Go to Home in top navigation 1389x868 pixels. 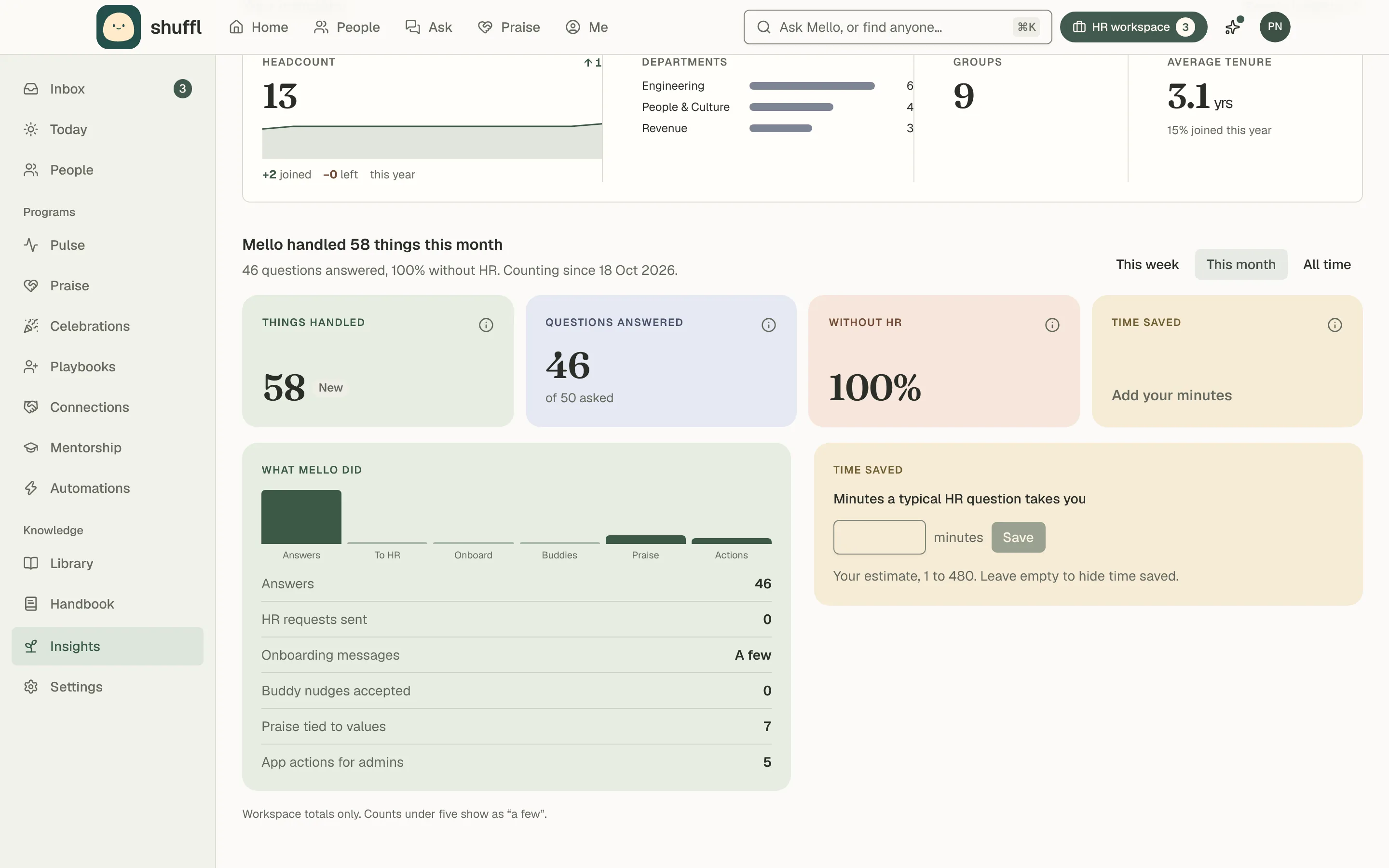(259, 27)
